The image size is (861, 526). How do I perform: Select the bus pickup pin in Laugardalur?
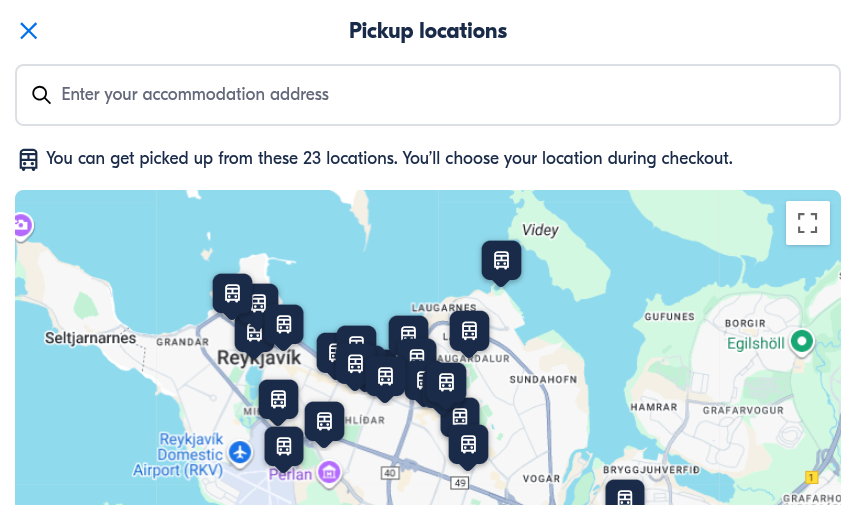pyautogui.click(x=469, y=330)
